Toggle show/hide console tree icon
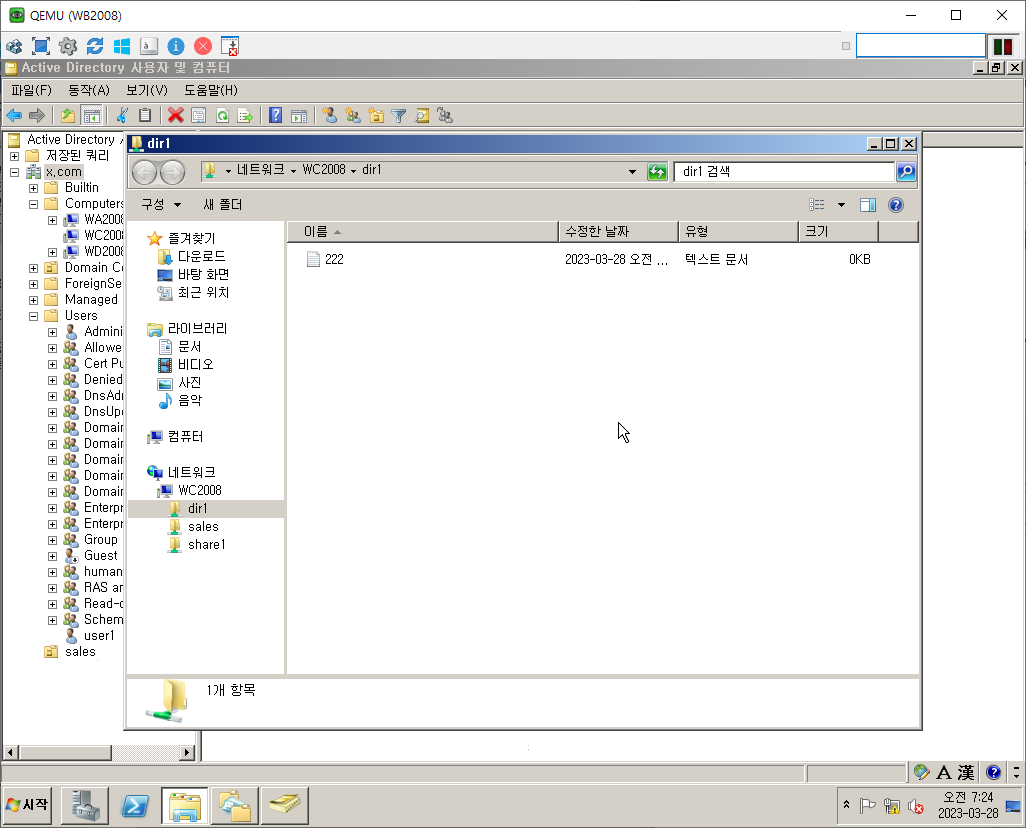This screenshot has height=828, width=1026. point(92,116)
